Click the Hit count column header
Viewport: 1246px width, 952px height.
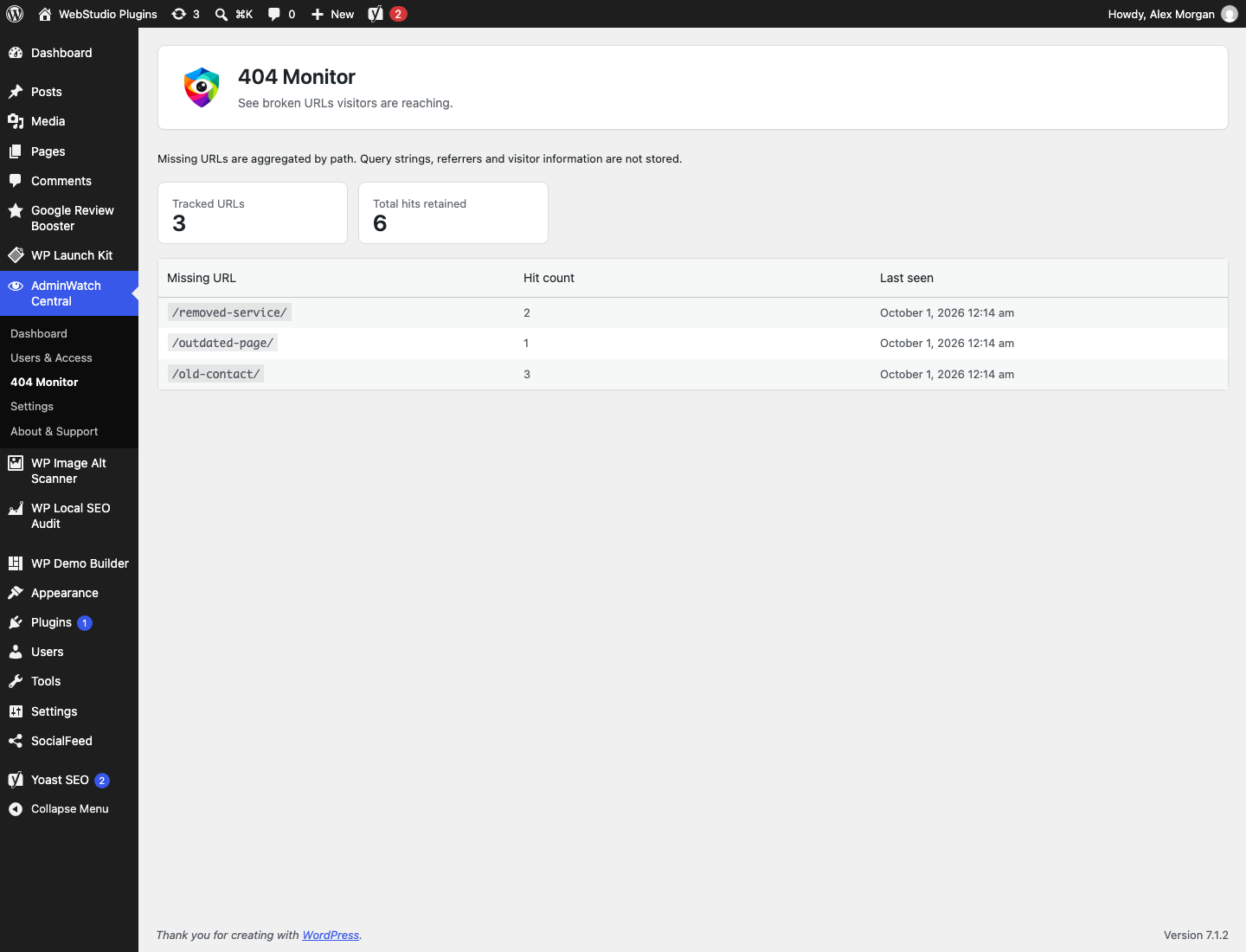pyautogui.click(x=549, y=278)
